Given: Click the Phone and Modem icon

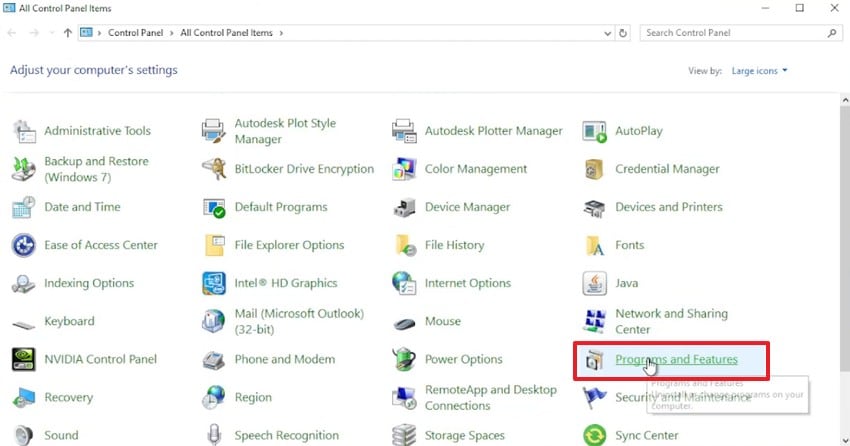Looking at the screenshot, I should pyautogui.click(x=214, y=360).
